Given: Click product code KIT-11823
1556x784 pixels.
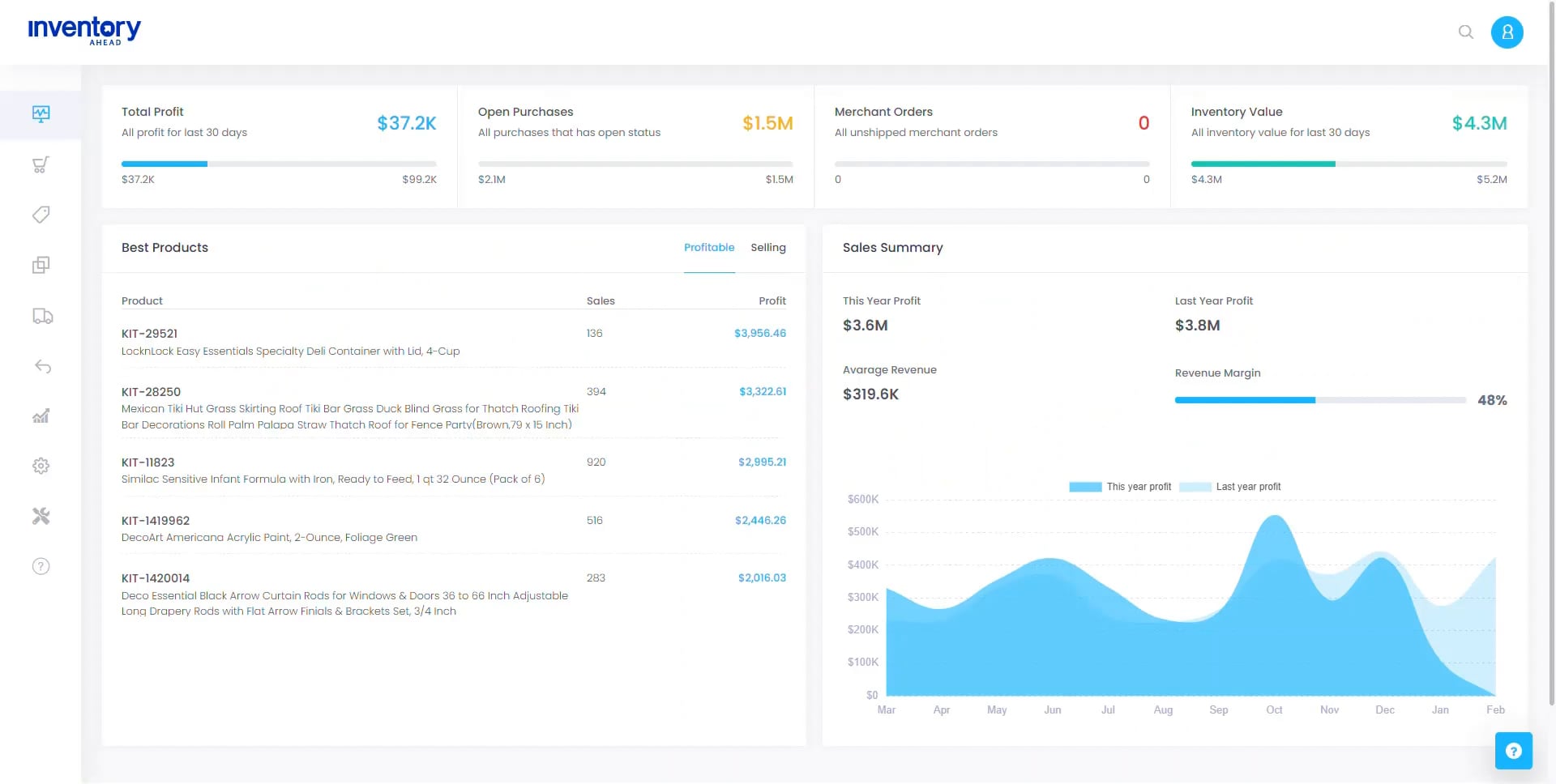Looking at the screenshot, I should [147, 462].
